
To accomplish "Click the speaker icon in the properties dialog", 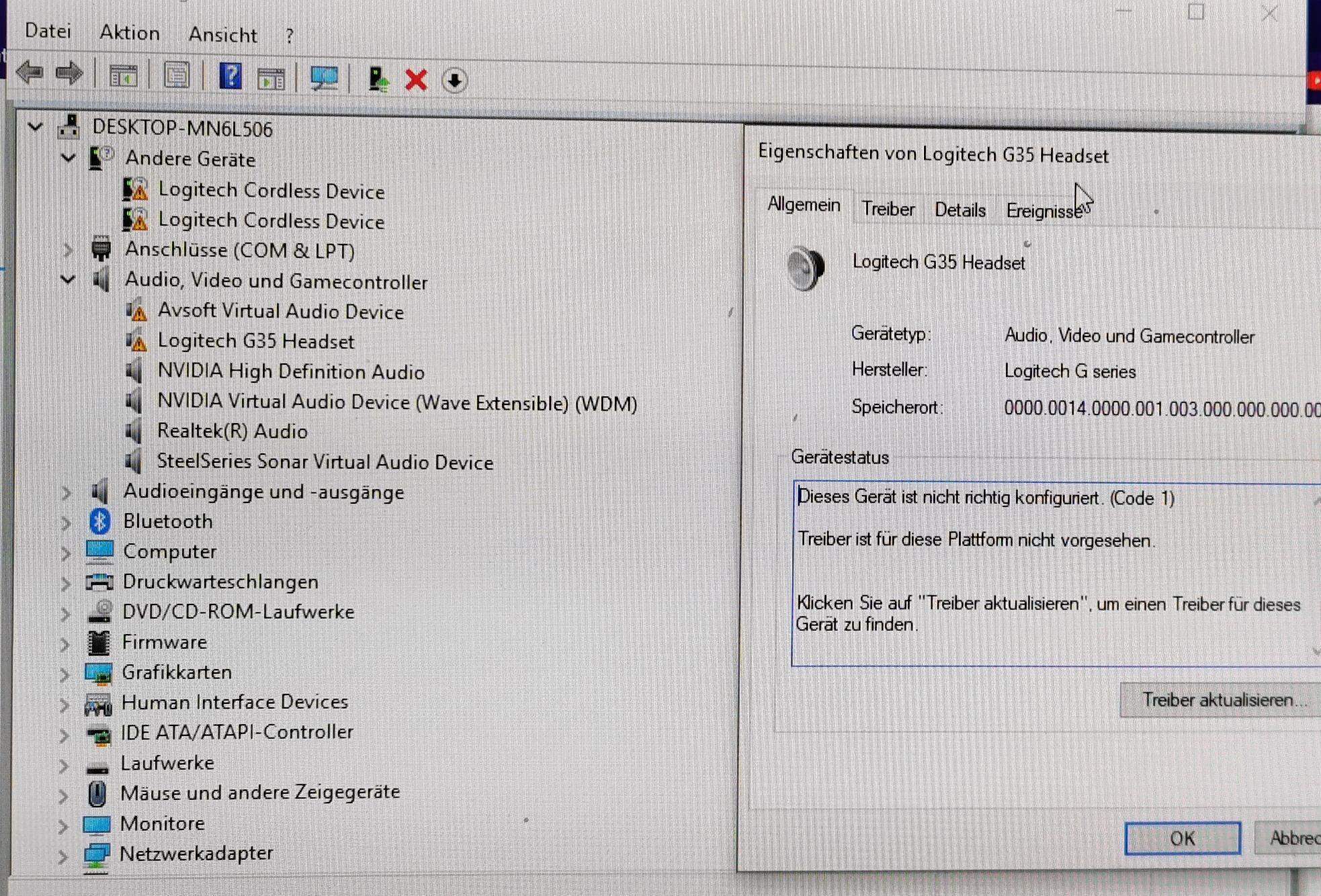I will 805,267.
